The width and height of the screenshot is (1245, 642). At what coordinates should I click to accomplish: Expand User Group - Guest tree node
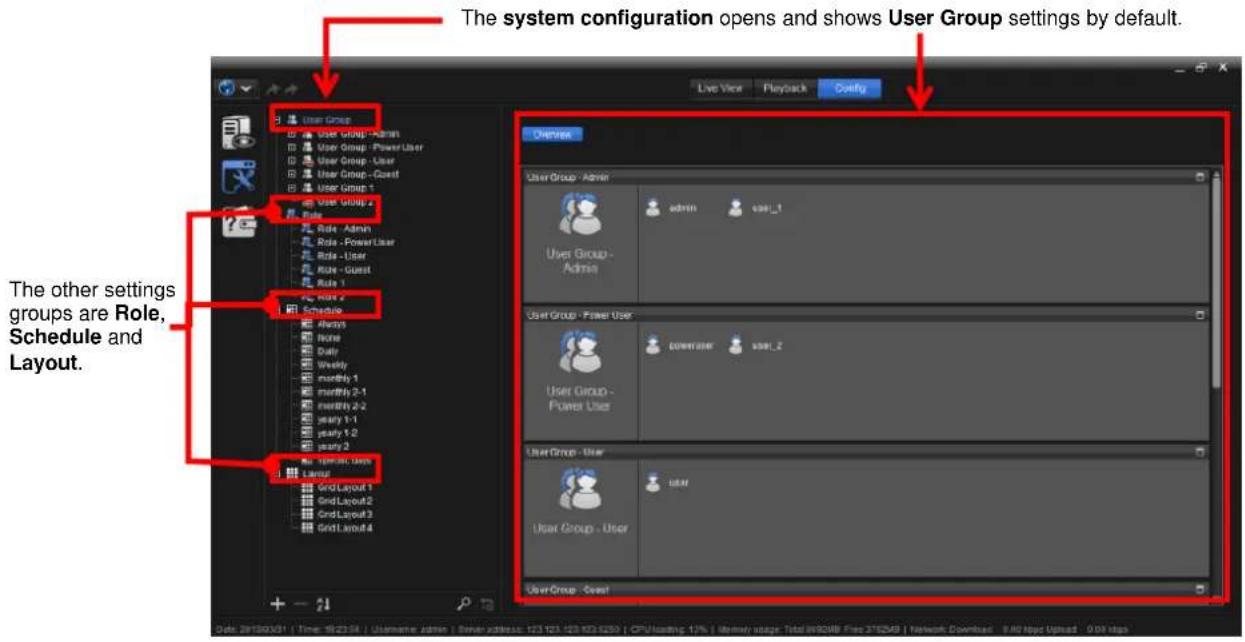tap(293, 174)
